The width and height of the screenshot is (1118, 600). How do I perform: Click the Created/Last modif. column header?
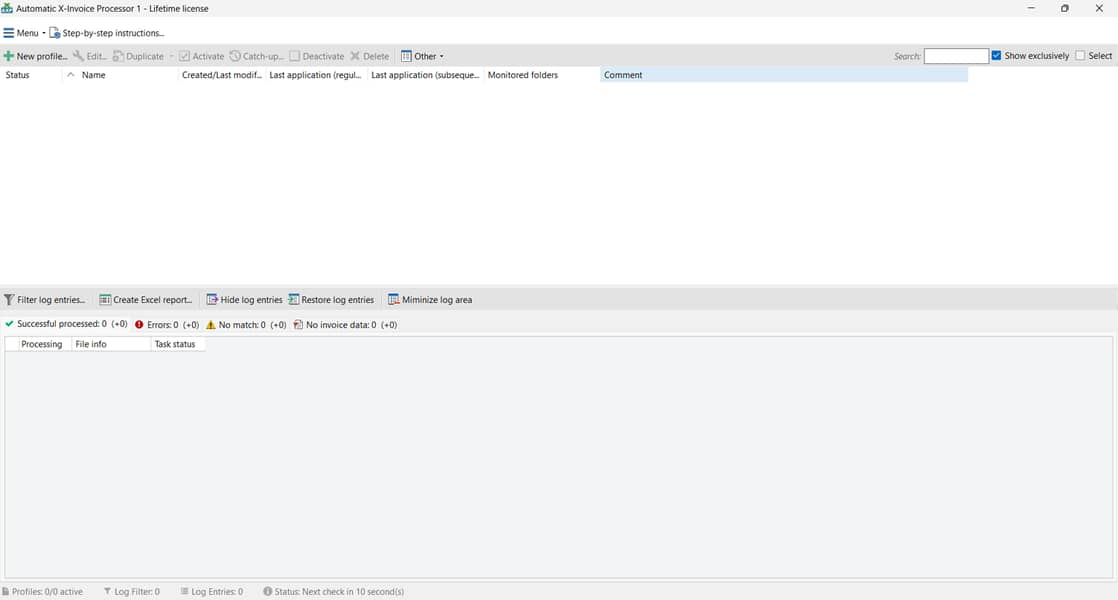[222, 75]
